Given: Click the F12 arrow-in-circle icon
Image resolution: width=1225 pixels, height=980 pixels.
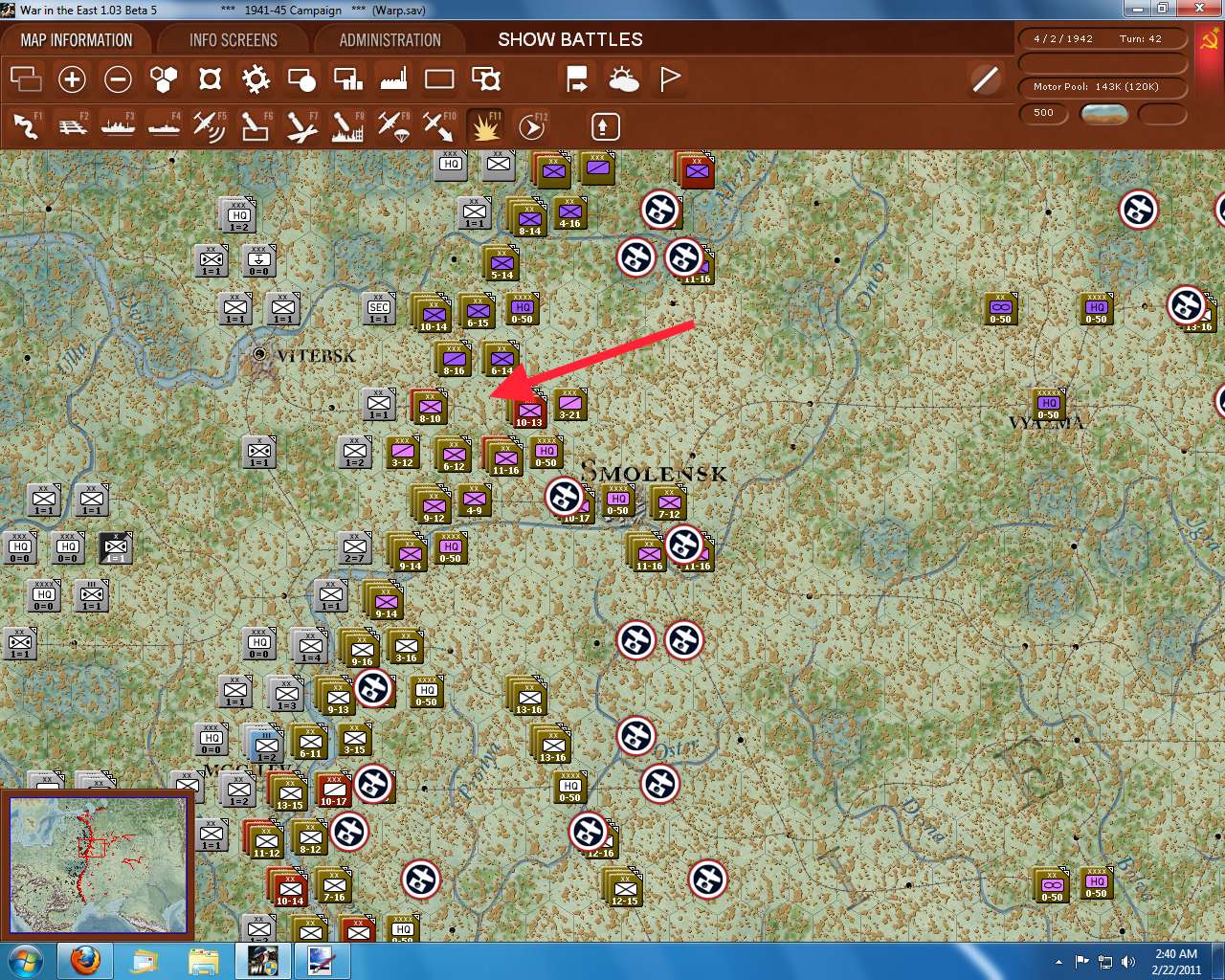Looking at the screenshot, I should coord(532,126).
